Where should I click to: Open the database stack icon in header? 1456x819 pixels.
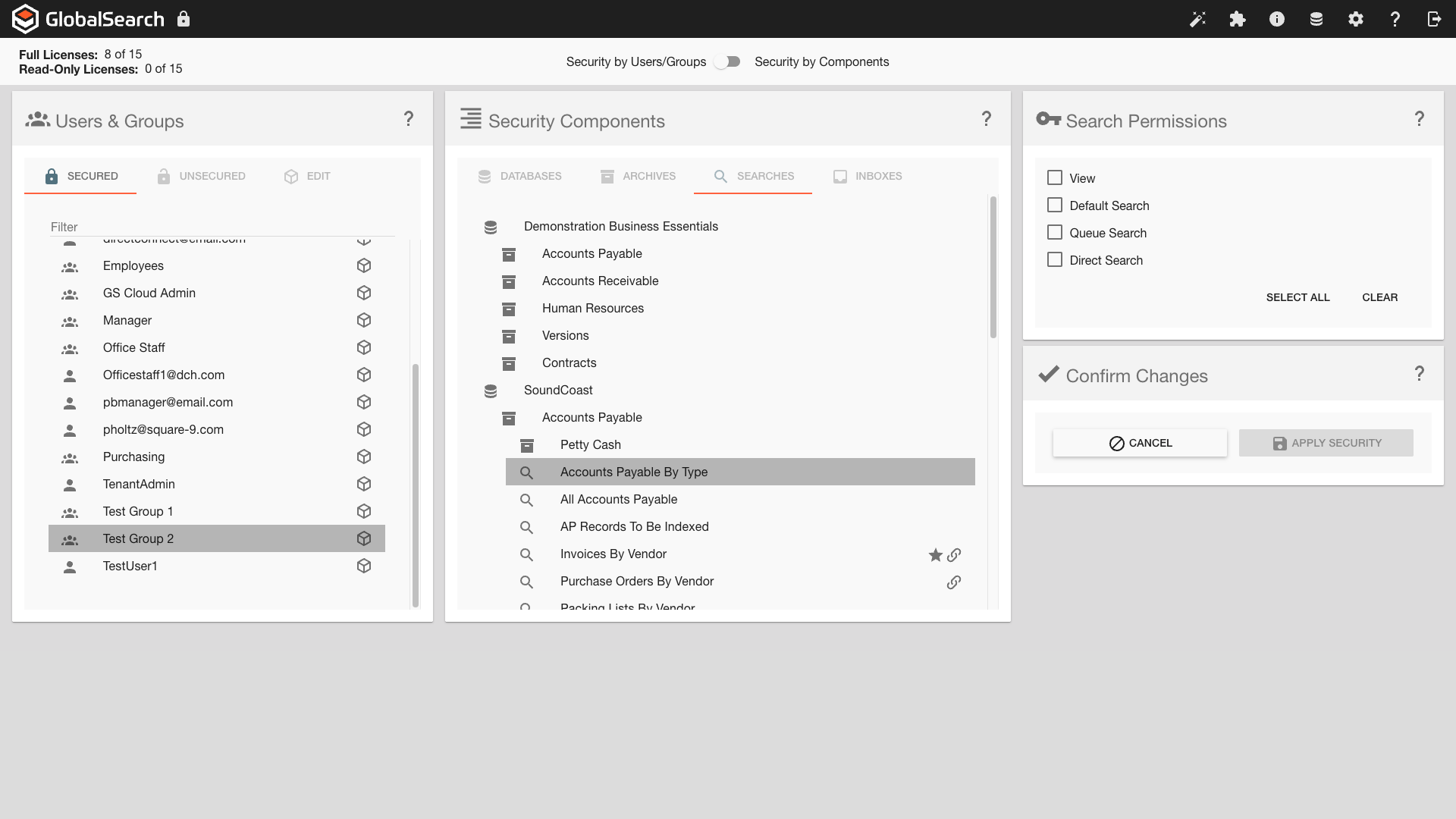pyautogui.click(x=1316, y=19)
